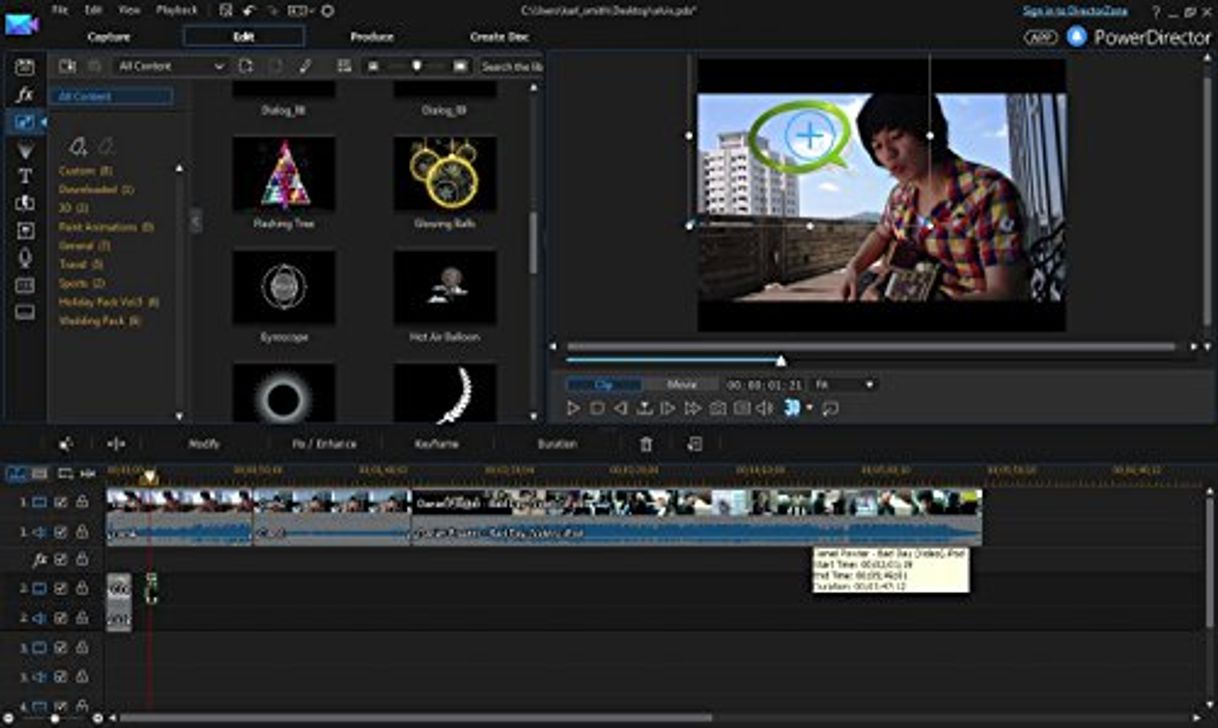Take a snapshot with the camera icon
Viewport: 1218px width, 728px height.
(719, 408)
